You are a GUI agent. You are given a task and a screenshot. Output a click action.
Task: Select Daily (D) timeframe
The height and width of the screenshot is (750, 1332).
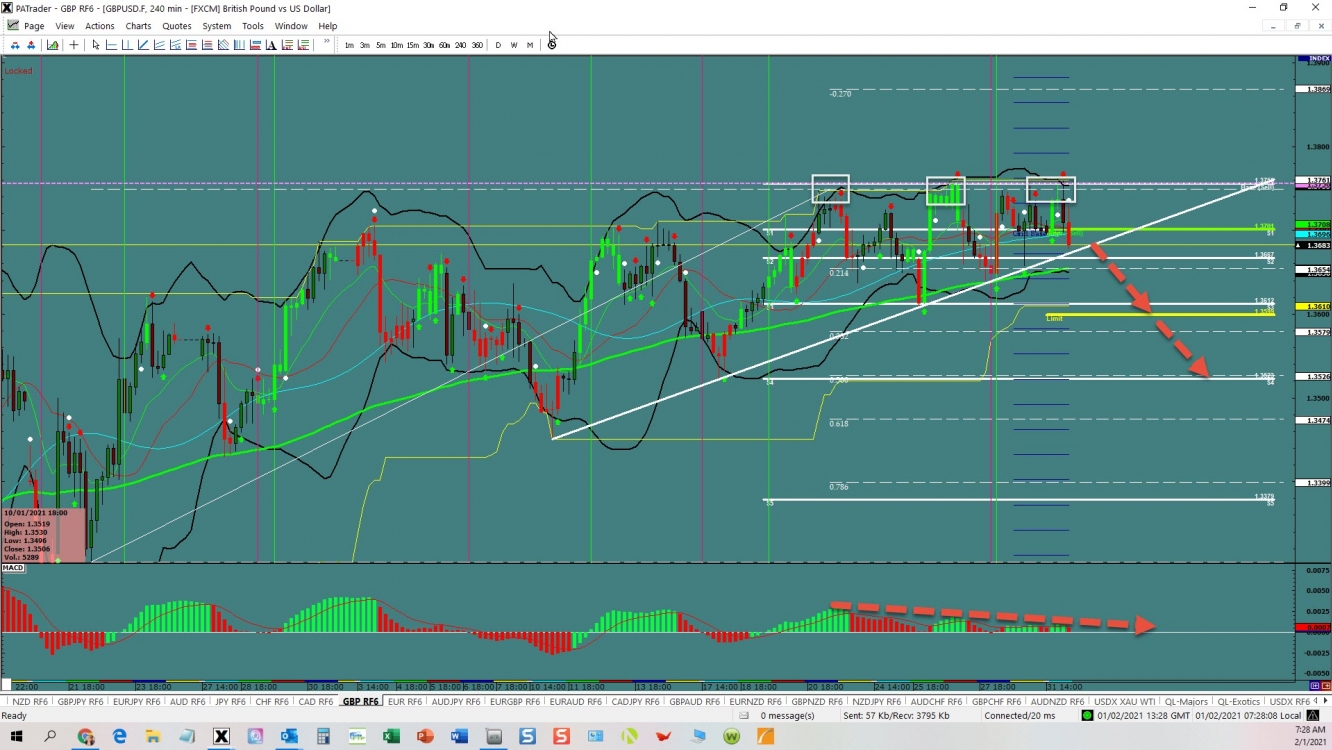(498, 45)
